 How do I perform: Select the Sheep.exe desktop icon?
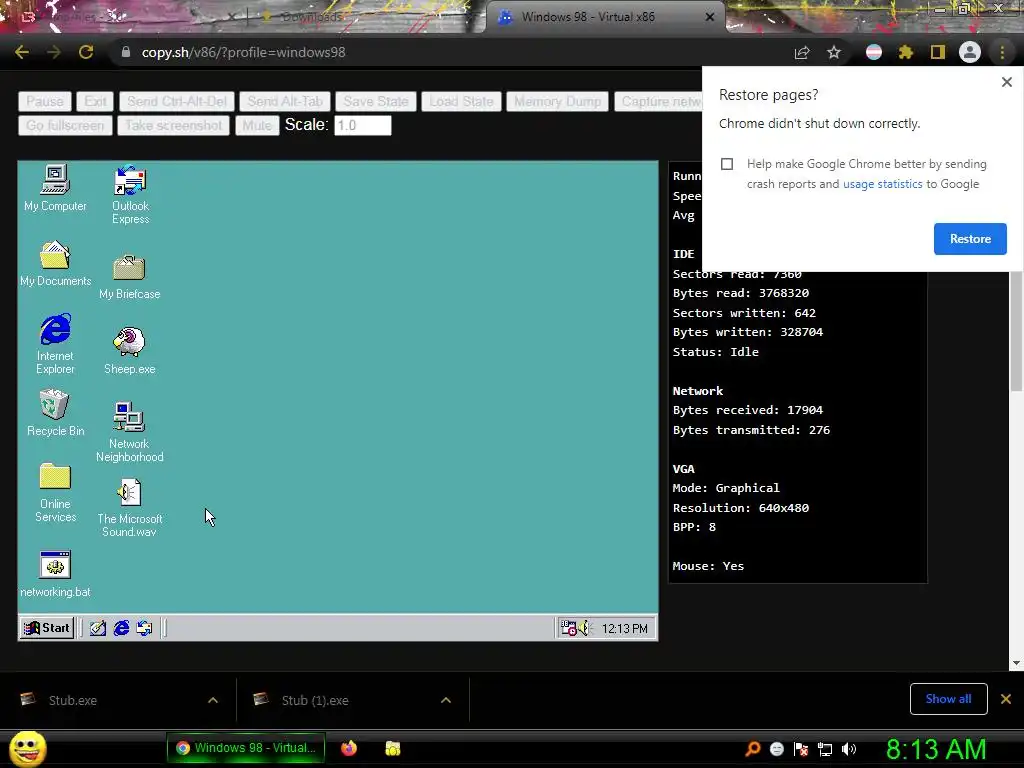(x=129, y=351)
